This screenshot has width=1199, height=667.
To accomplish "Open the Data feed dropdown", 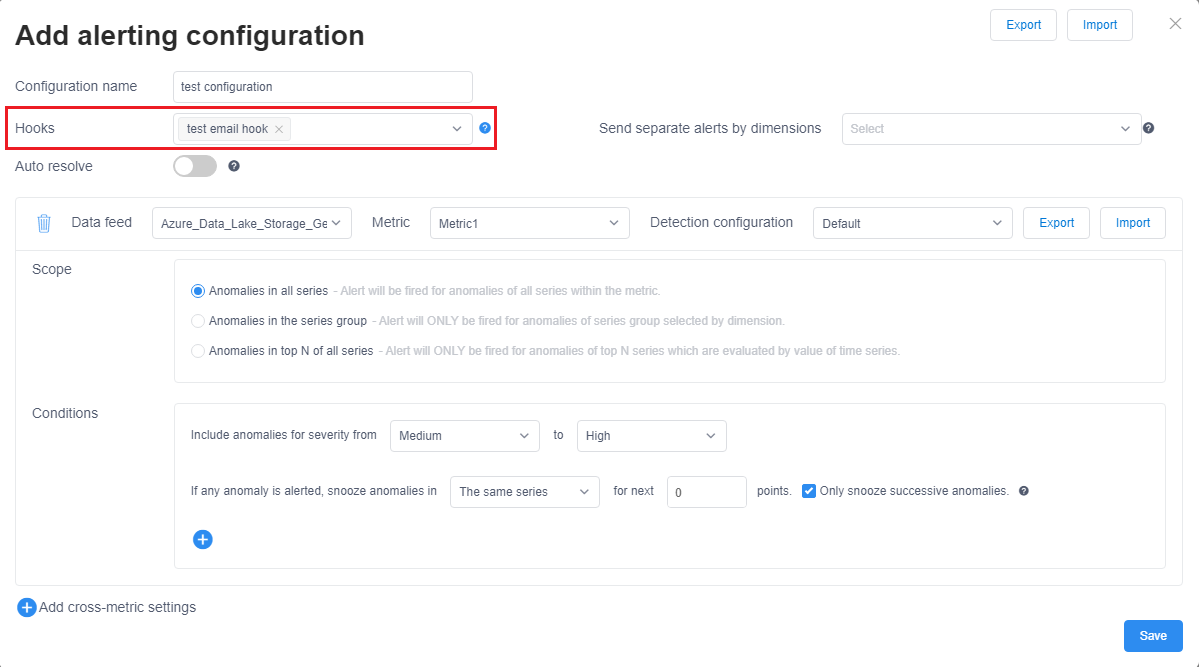I will (252, 223).
